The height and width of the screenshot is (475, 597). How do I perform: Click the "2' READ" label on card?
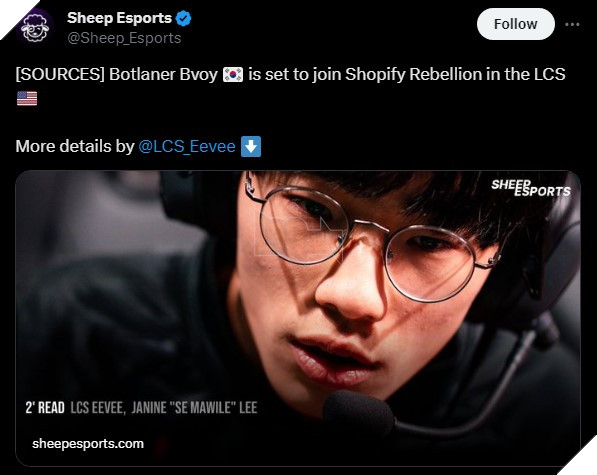tap(45, 408)
